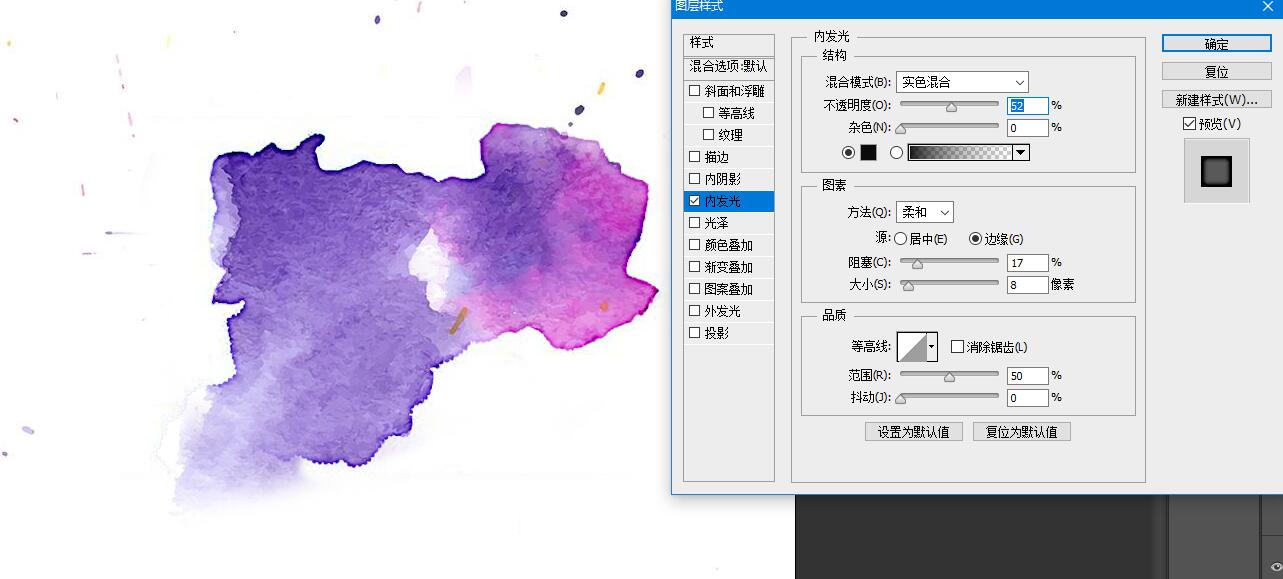This screenshot has width=1283, height=579.
Task: Adjust the 范围 slider
Action: (x=950, y=375)
